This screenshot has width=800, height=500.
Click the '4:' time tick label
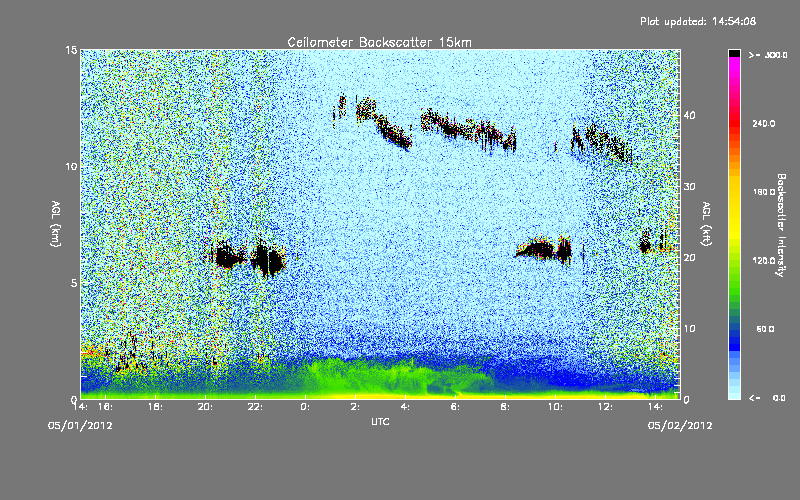[405, 407]
